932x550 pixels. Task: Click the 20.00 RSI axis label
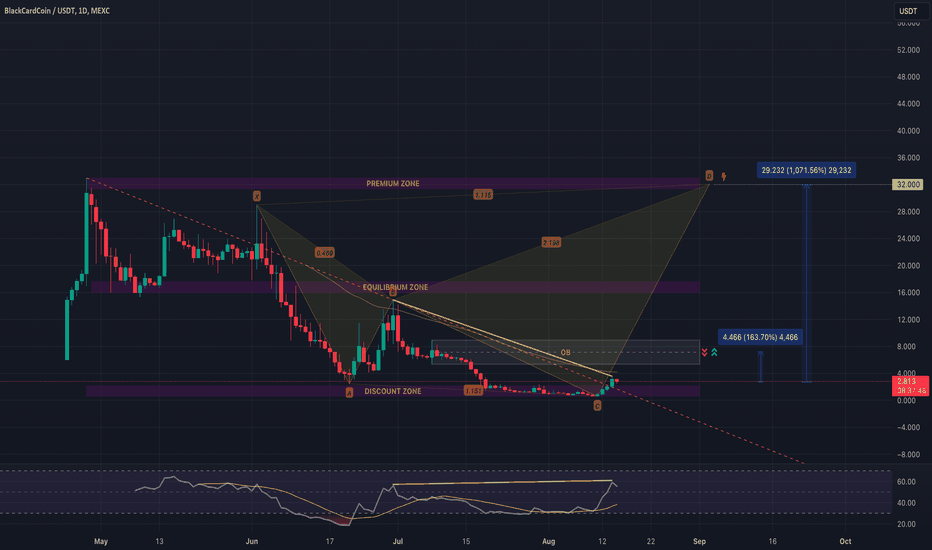tap(906, 524)
